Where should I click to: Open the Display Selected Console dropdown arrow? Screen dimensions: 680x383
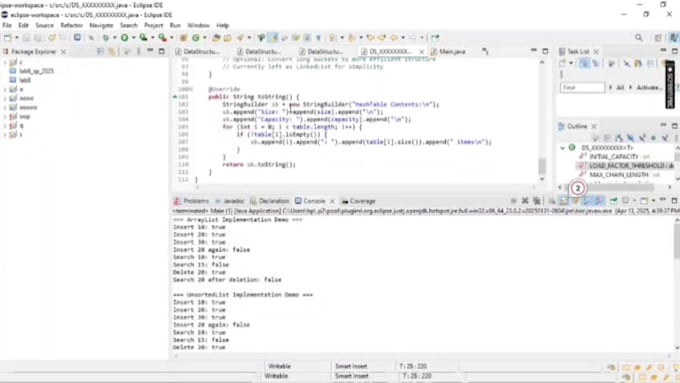point(634,201)
